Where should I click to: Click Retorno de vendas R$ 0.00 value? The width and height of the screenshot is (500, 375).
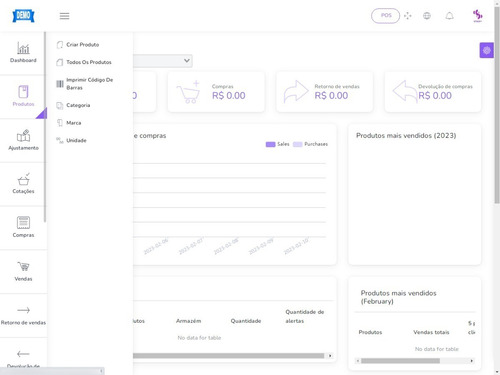click(x=331, y=96)
